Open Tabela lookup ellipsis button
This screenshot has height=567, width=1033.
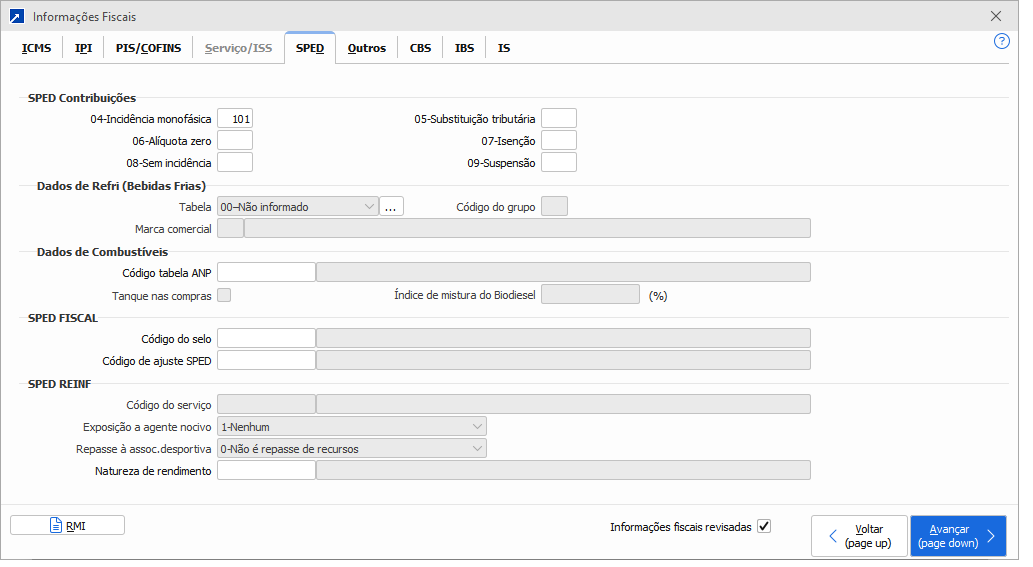click(x=391, y=207)
